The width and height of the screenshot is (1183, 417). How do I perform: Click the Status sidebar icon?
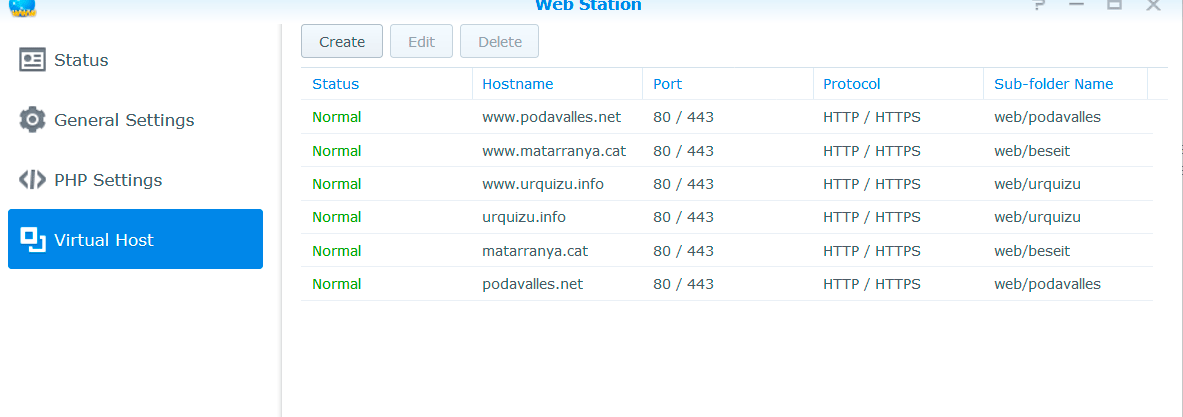coord(33,60)
